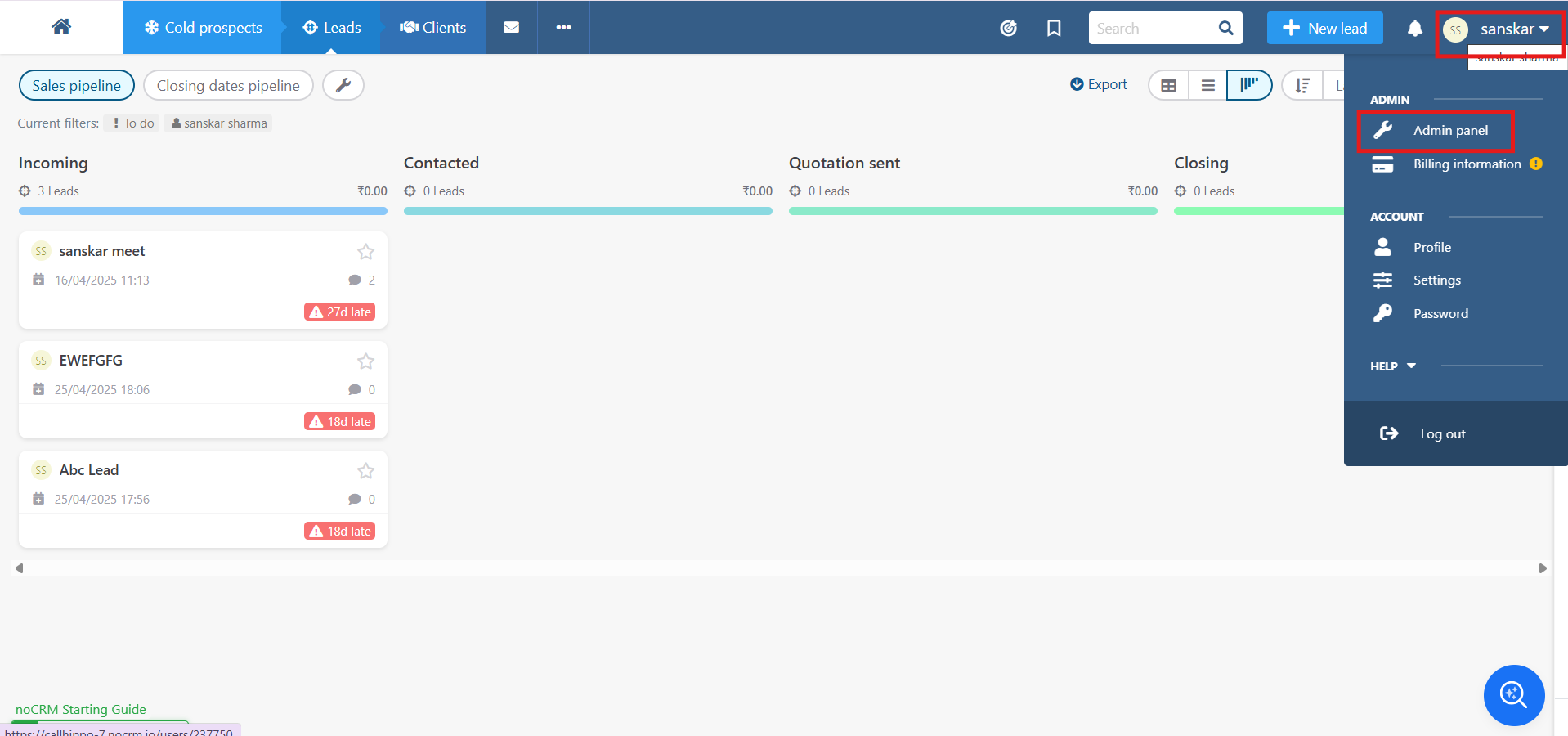
Task: Open the mail envelope icon
Action: pyautogui.click(x=512, y=27)
